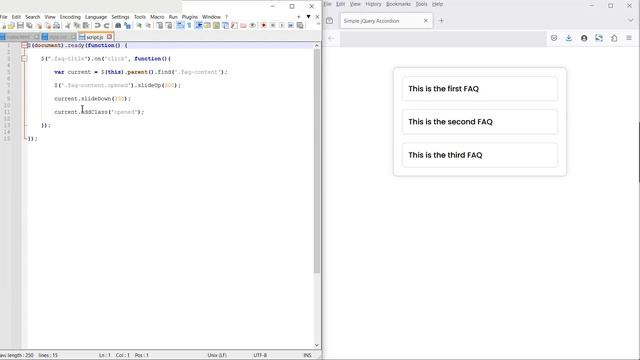640x360 pixels.
Task: Switch to the script.js tab
Action: (95, 37)
